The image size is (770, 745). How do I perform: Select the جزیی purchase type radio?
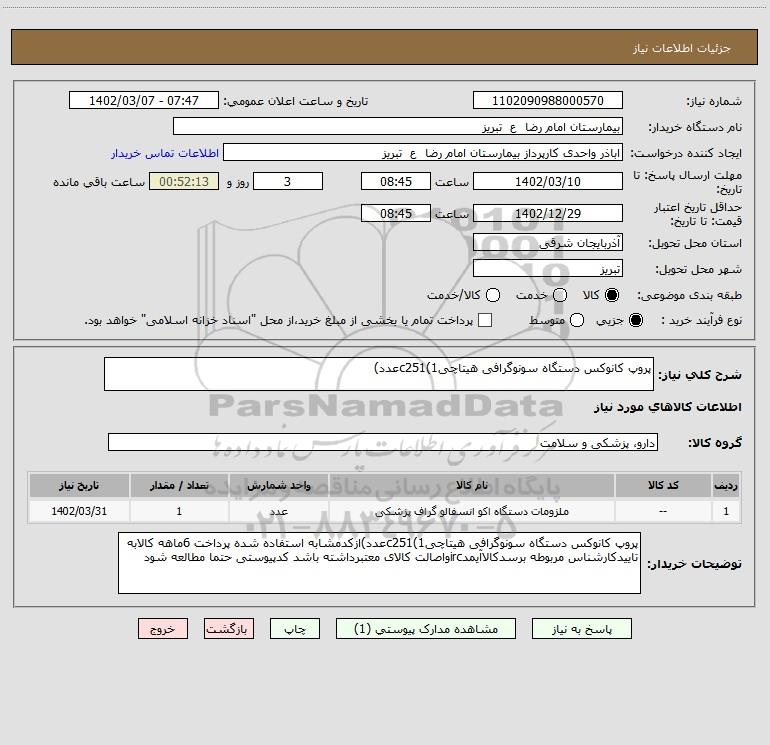tap(636, 320)
